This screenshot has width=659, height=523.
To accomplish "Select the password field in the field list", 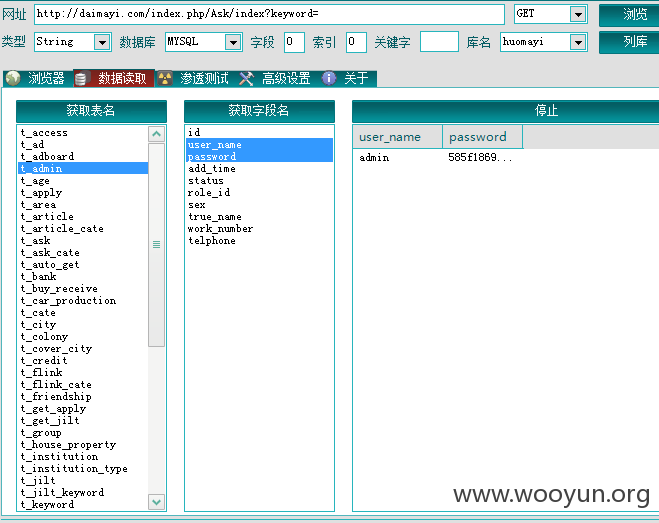I will coord(259,156).
